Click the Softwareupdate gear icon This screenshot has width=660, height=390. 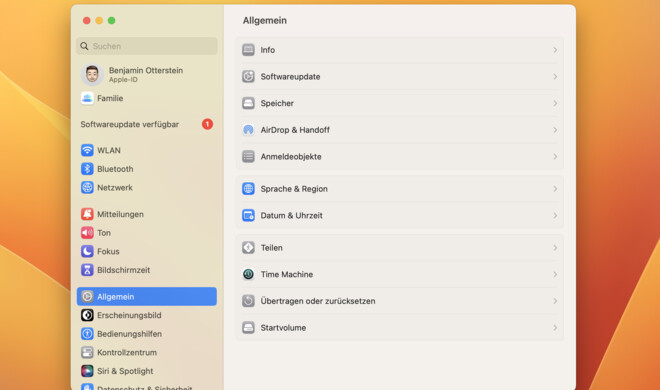[248, 77]
